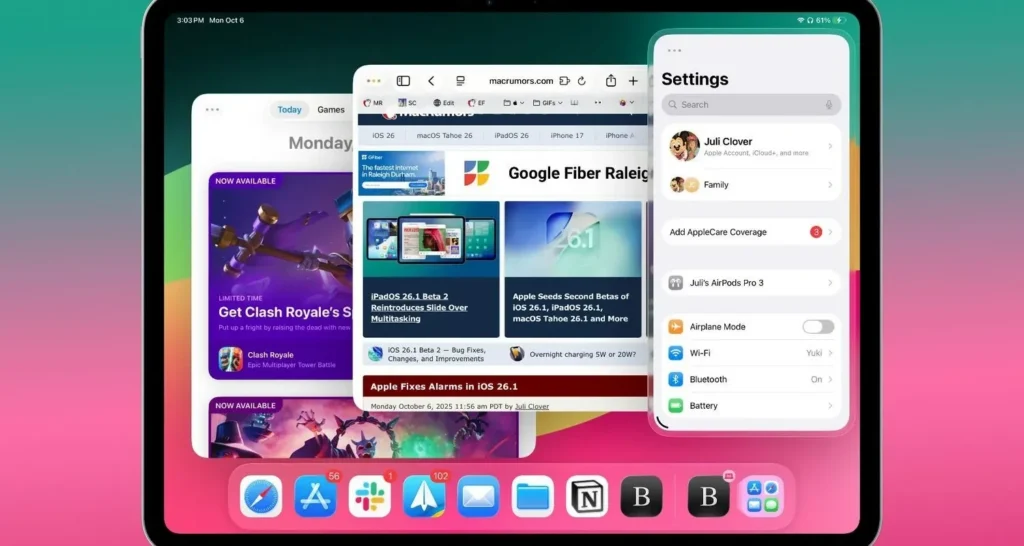The width and height of the screenshot is (1024, 546).
Task: Open Juli's AirPods Pro 3 settings
Action: coord(751,283)
